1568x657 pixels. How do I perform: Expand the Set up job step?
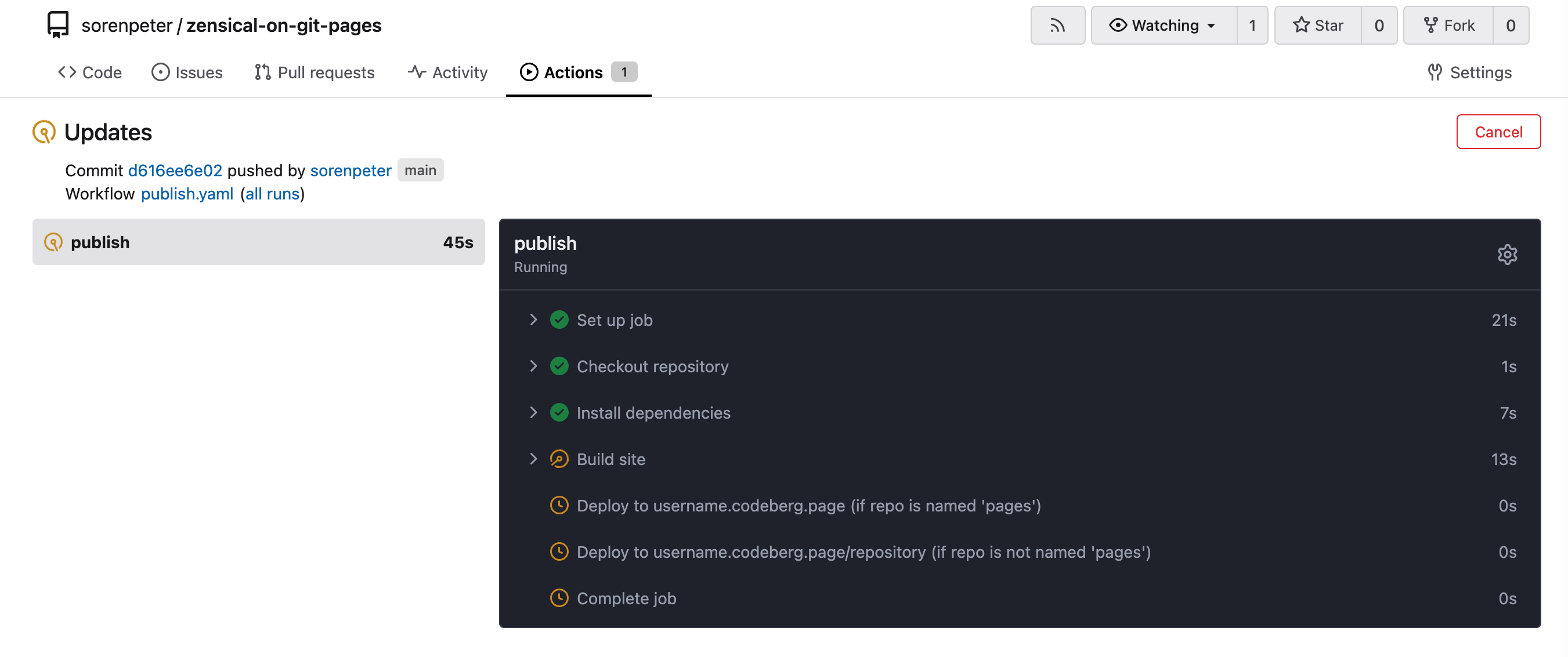coord(533,320)
